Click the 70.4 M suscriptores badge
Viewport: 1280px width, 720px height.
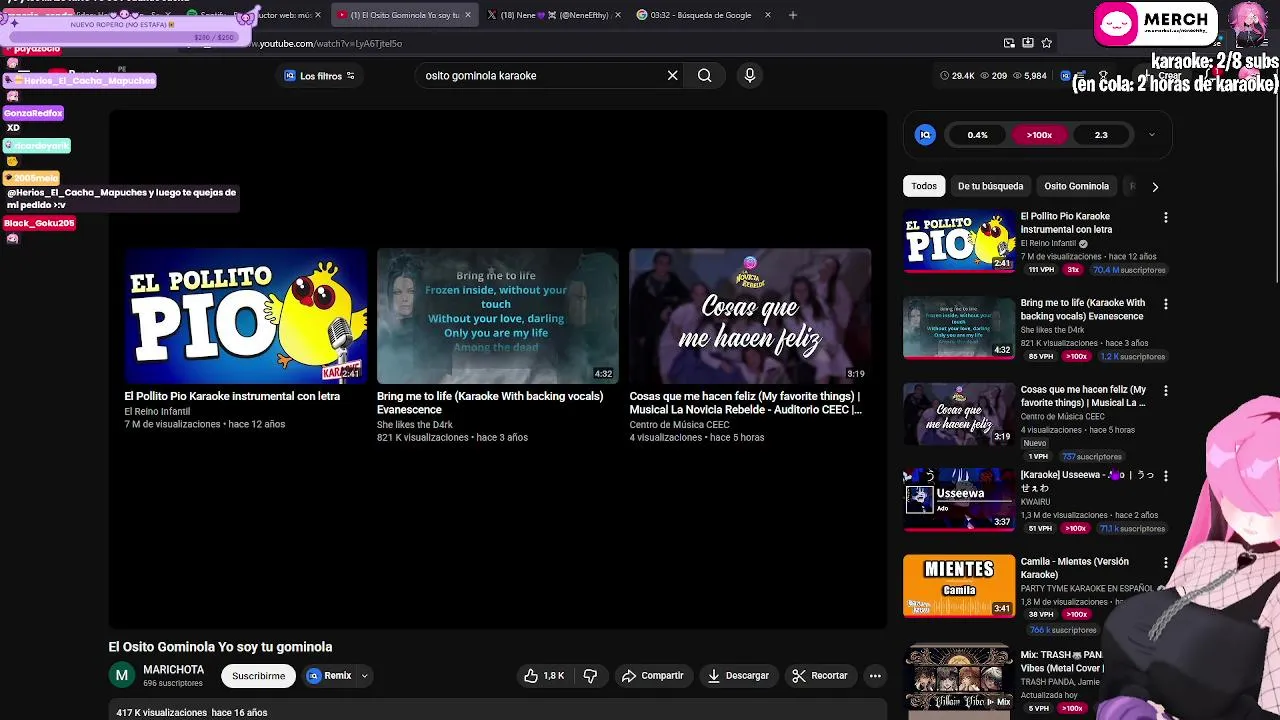[1129, 270]
